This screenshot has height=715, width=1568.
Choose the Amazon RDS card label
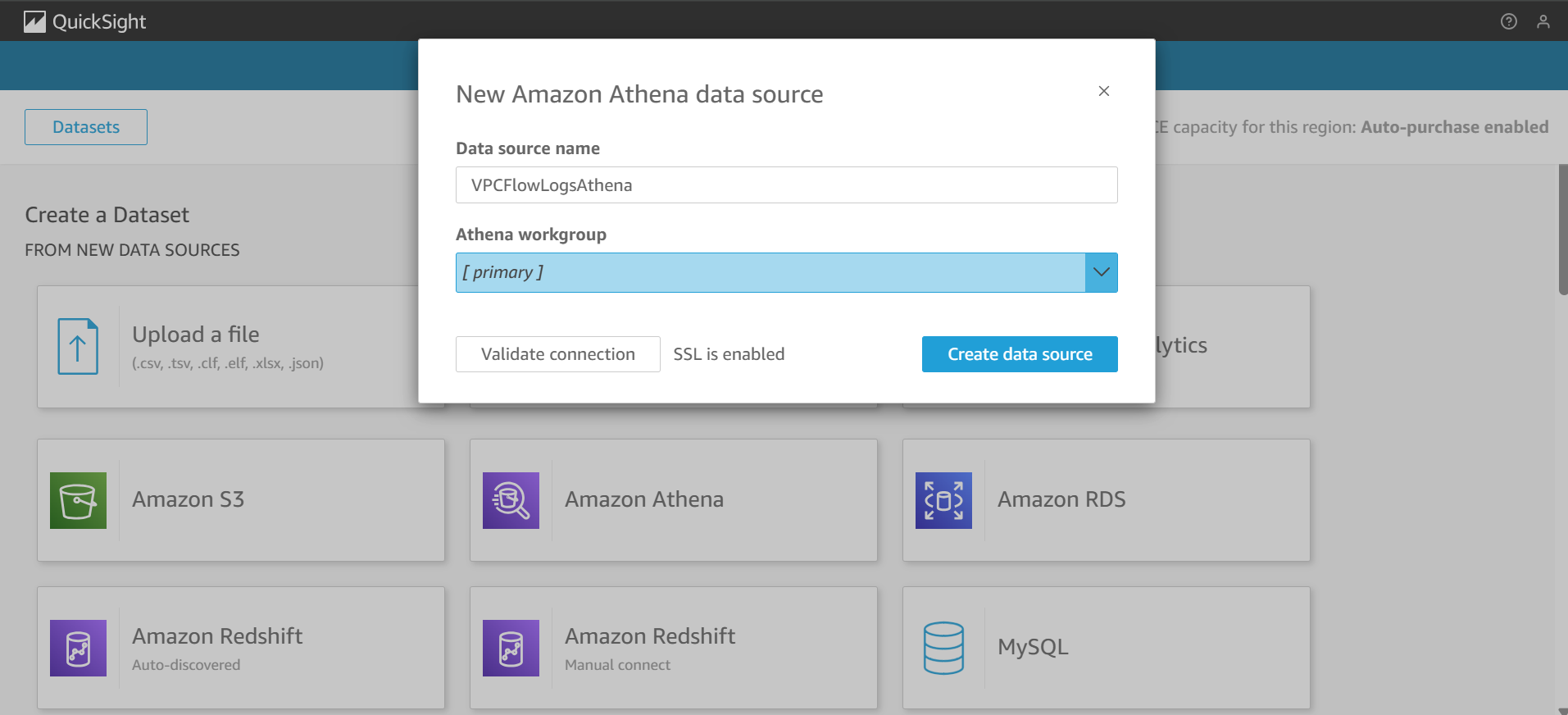click(x=1061, y=499)
